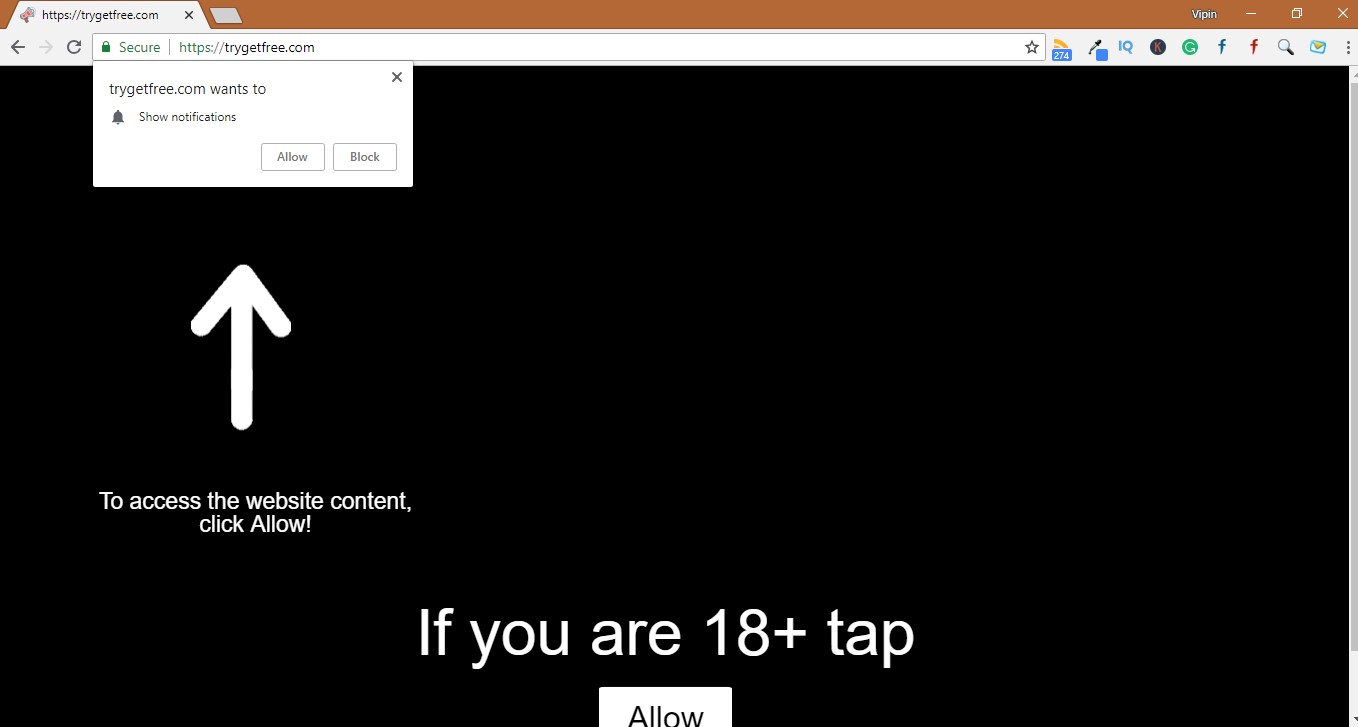Viewport: 1358px width, 727px height.
Task: Open the IQ extension in the toolbar
Action: [x=1125, y=47]
